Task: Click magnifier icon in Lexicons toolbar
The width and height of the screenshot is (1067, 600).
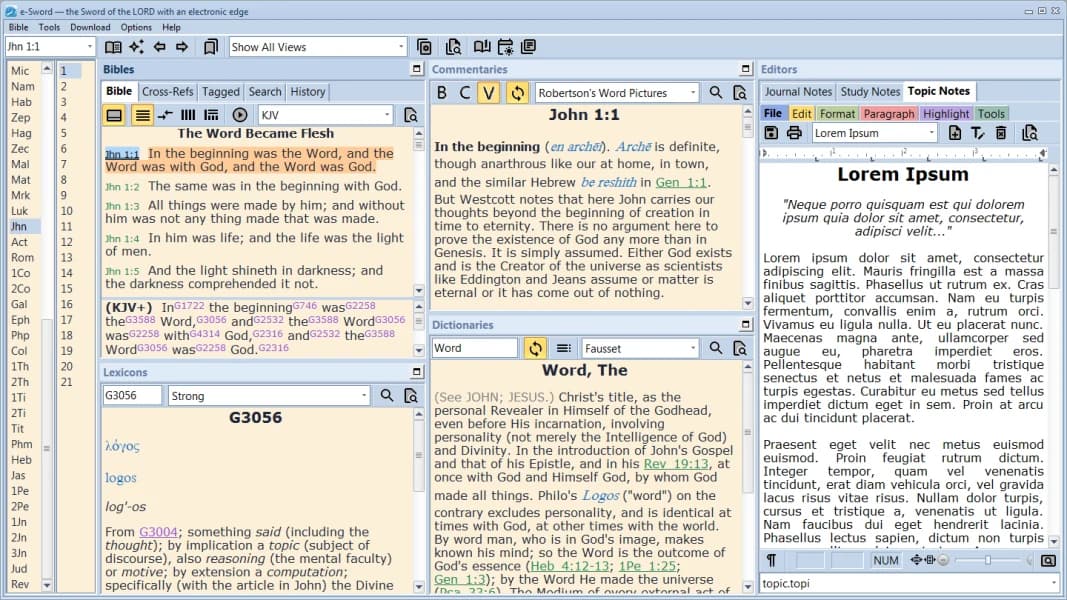Action: click(387, 395)
